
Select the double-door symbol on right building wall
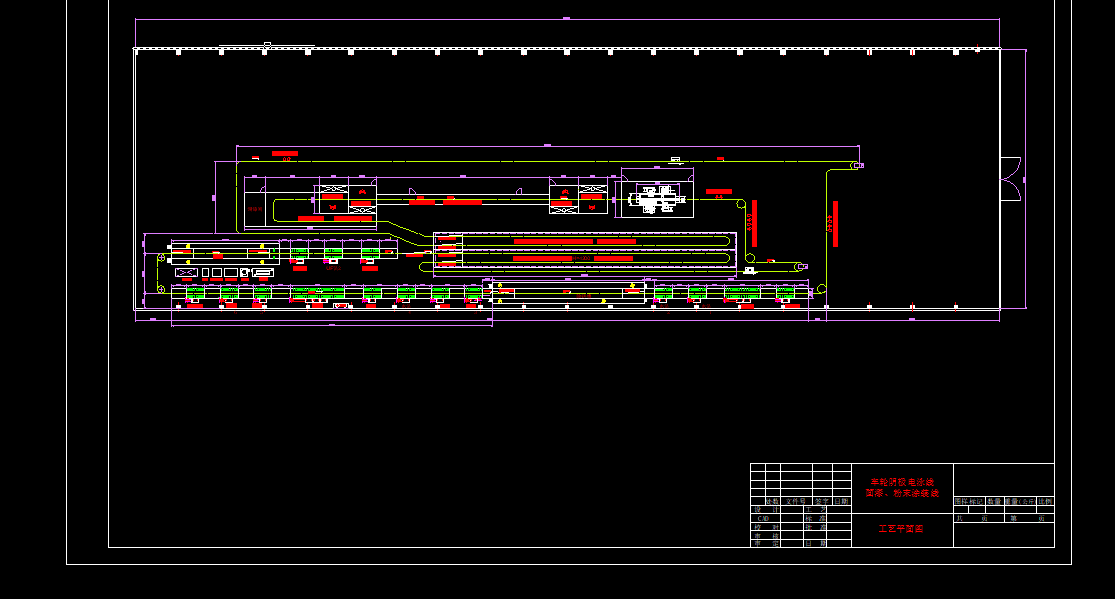coord(1010,179)
